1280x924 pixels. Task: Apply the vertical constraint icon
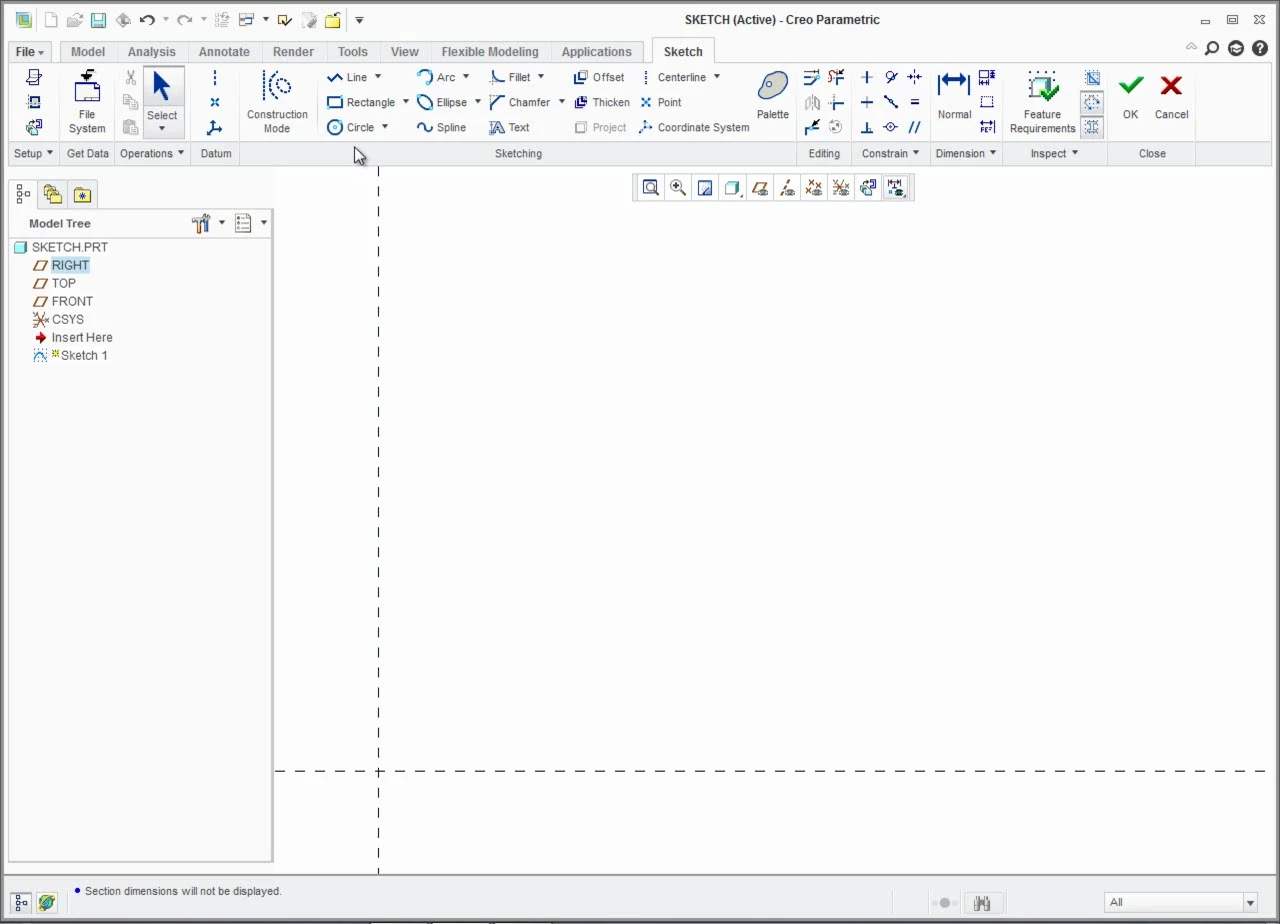(867, 77)
